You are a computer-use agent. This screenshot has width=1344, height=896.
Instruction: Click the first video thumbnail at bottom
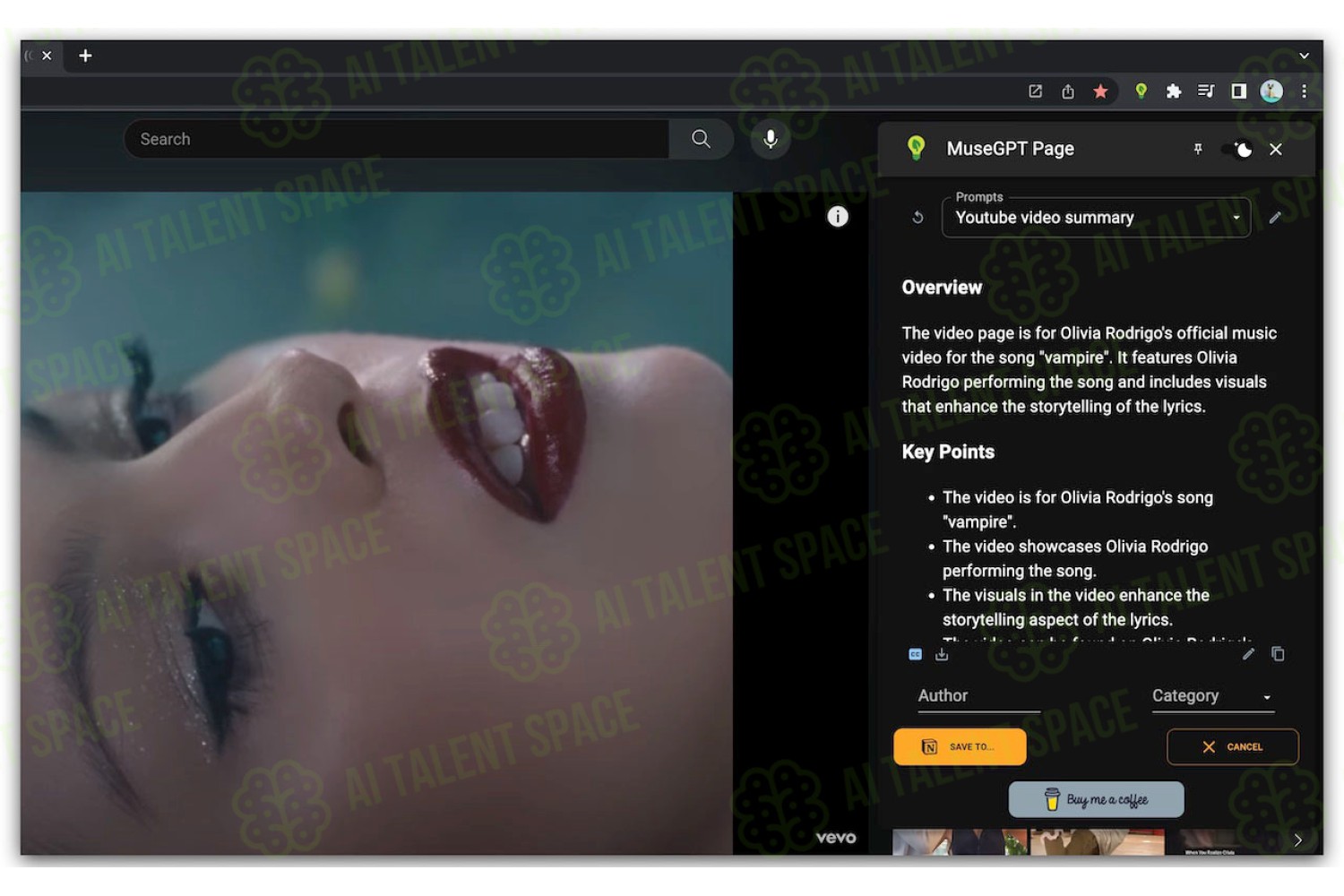(960, 842)
